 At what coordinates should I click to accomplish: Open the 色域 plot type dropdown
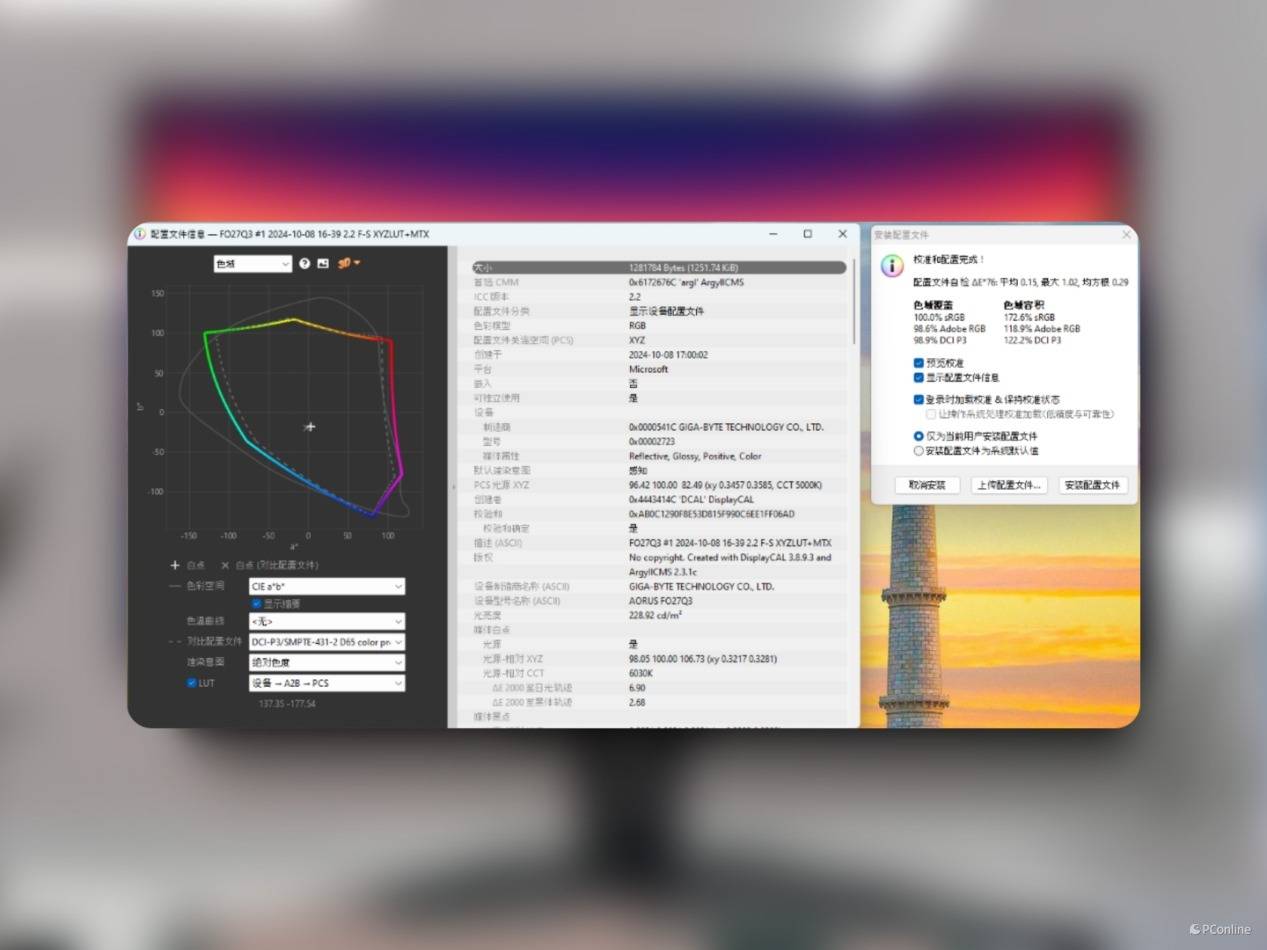252,264
